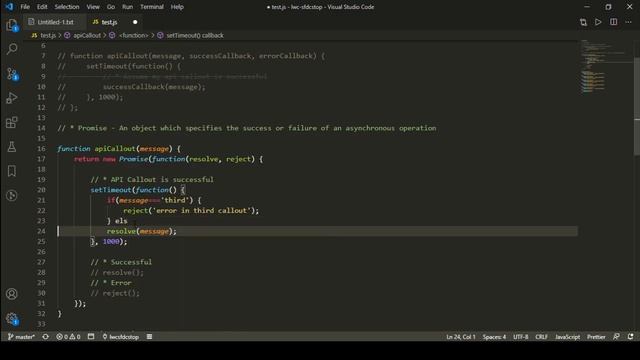The height and width of the screenshot is (360, 640).
Task: Click on "reject('error in third callout');" text
Action: [x=191, y=211]
